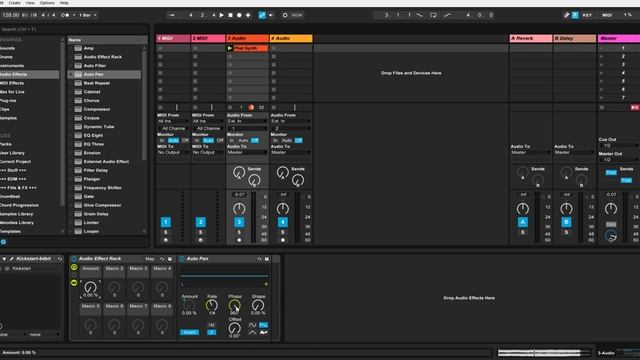Toggle the blue Automation Arm button
The width and height of the screenshot is (640, 360).
(x=262, y=15)
